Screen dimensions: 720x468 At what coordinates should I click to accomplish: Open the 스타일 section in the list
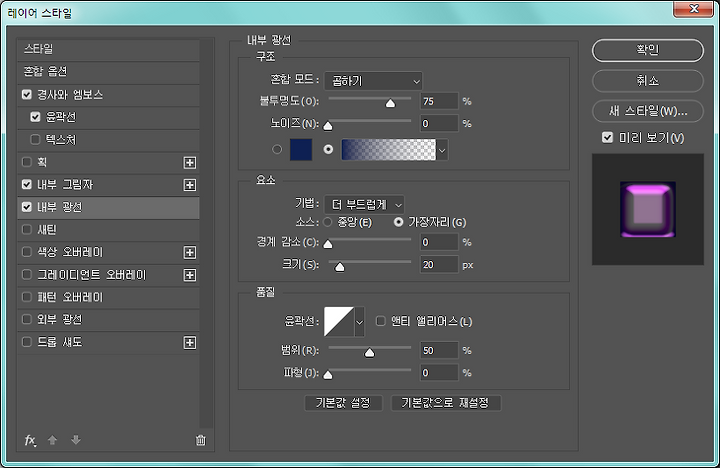tap(108, 49)
